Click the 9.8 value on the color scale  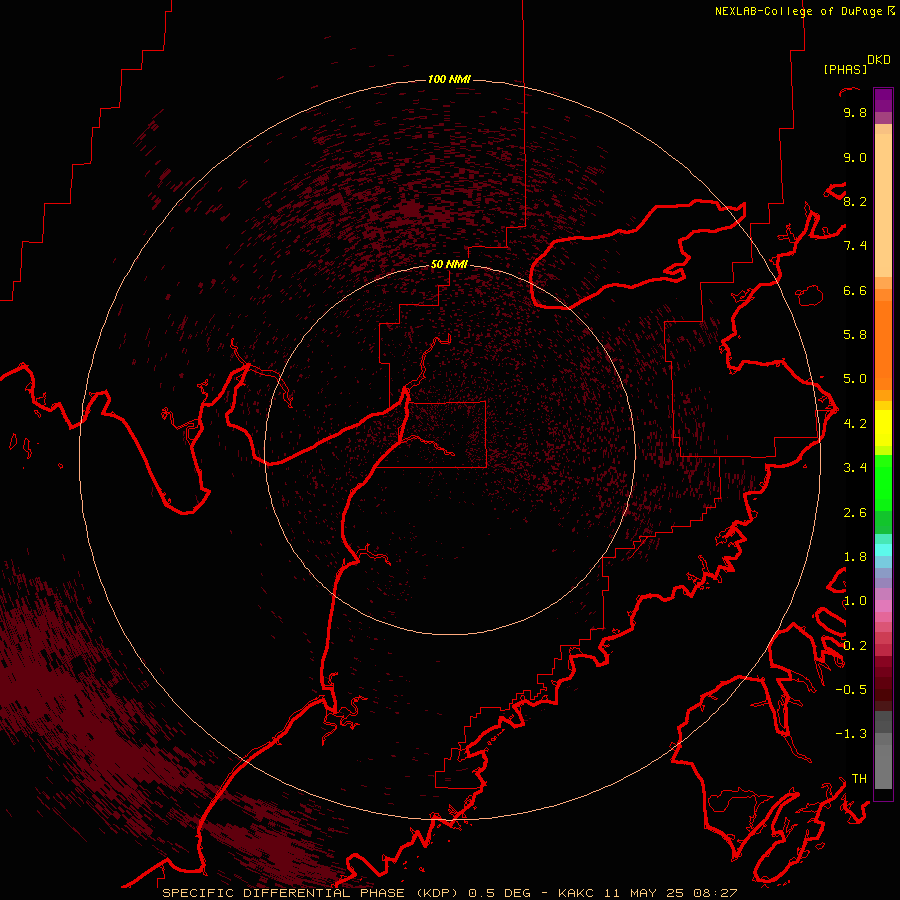[855, 112]
